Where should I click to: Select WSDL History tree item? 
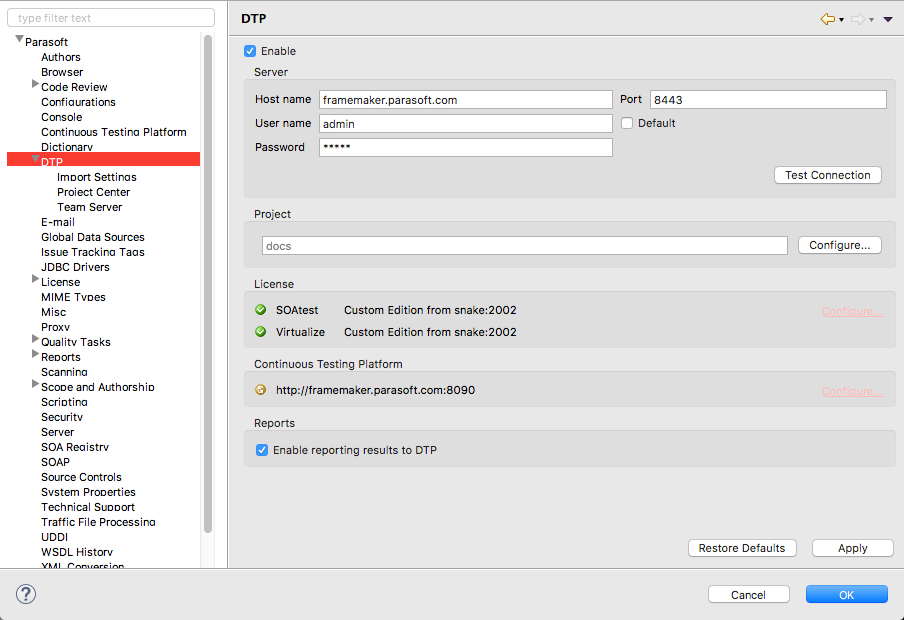pos(77,552)
